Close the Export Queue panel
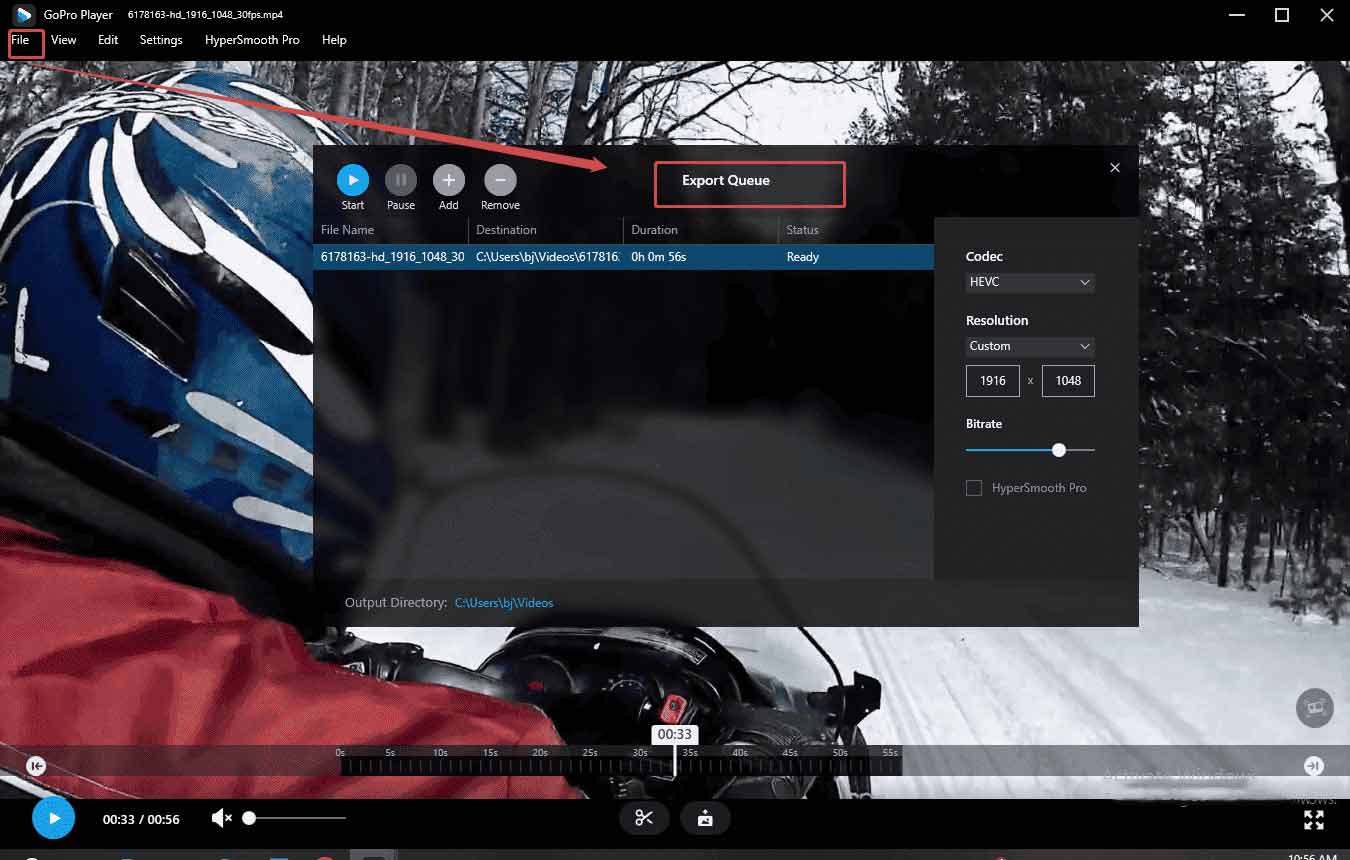This screenshot has width=1350, height=860. coord(1114,167)
